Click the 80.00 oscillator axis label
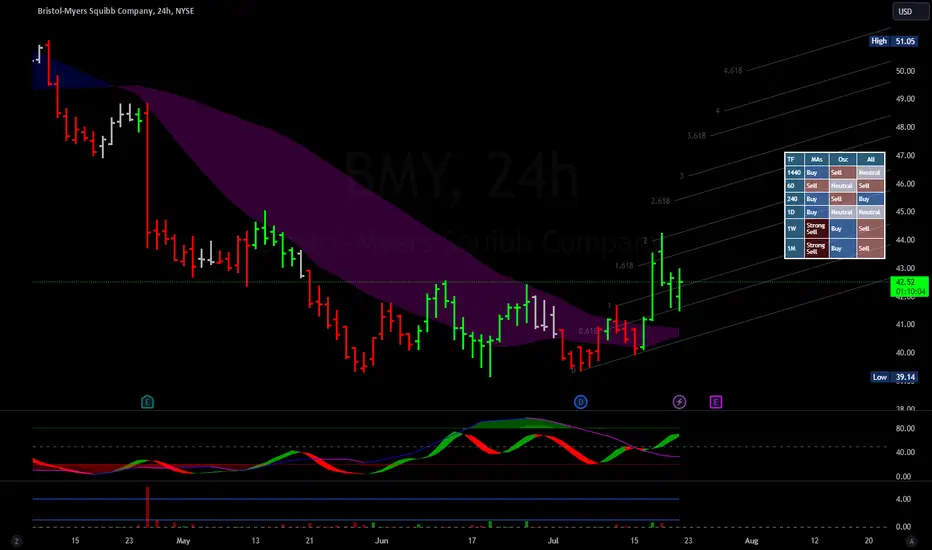This screenshot has width=932, height=550. [x=903, y=428]
